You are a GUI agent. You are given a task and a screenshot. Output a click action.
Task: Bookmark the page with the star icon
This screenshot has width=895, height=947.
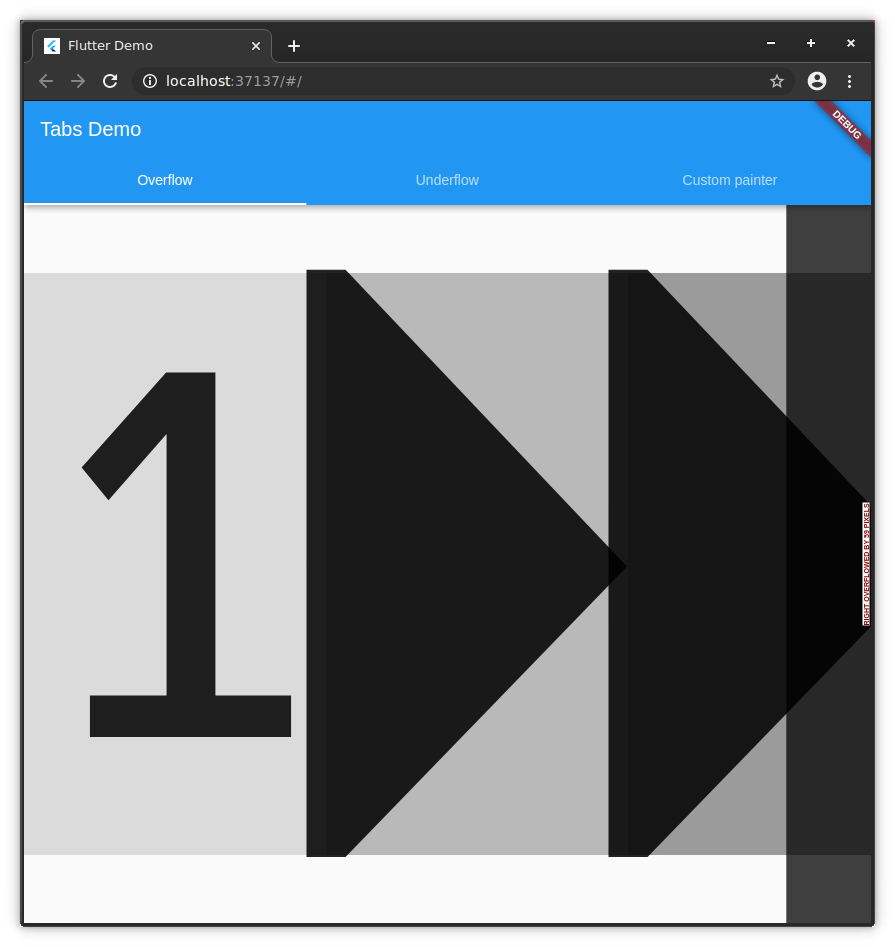(x=777, y=81)
